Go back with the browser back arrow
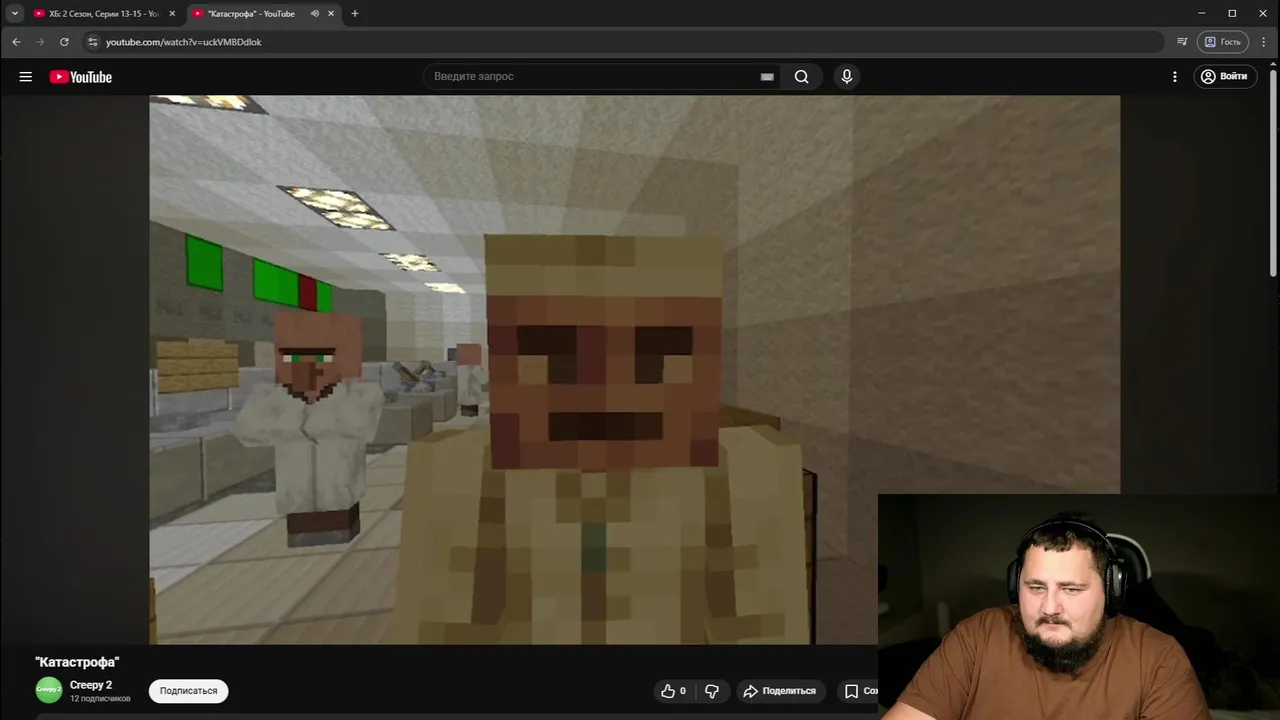The image size is (1280, 720). 16,42
